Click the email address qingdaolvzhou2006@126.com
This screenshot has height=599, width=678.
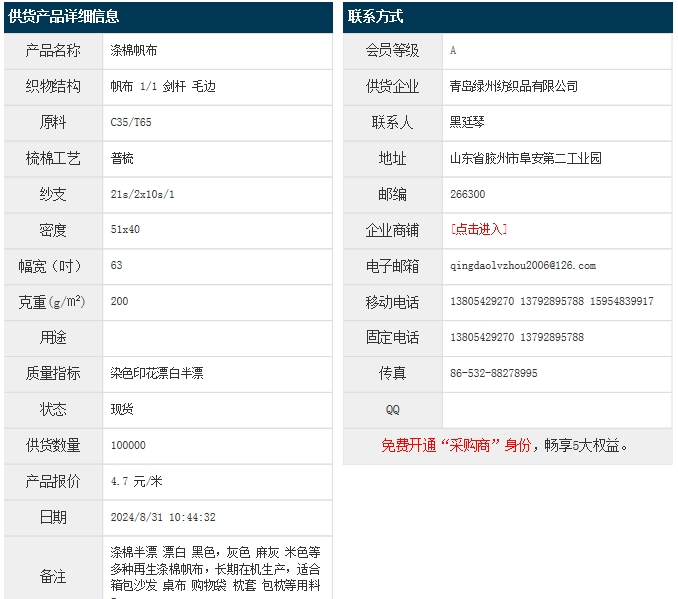coord(523,266)
